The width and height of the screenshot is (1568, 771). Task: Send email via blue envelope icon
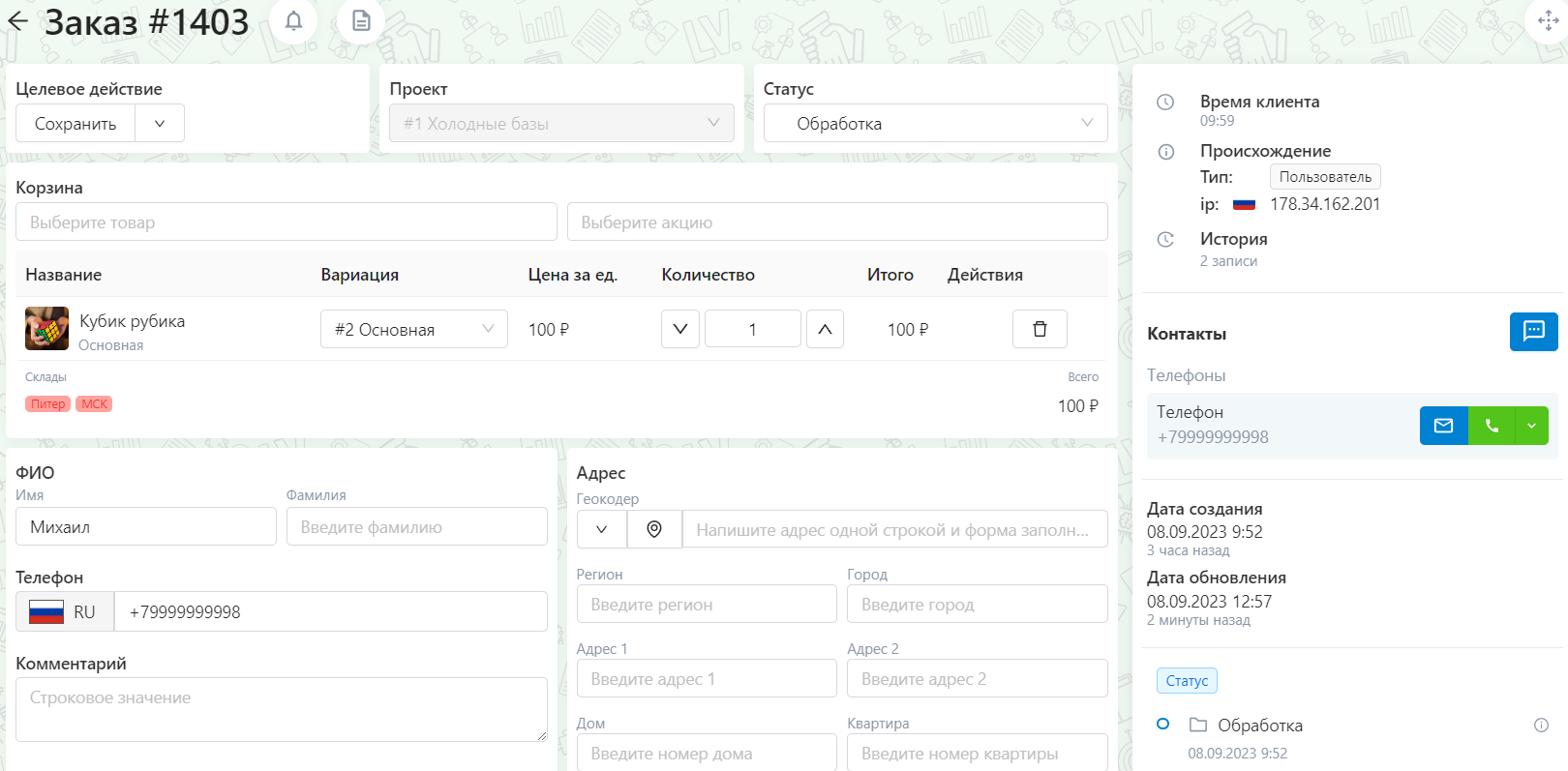point(1444,426)
